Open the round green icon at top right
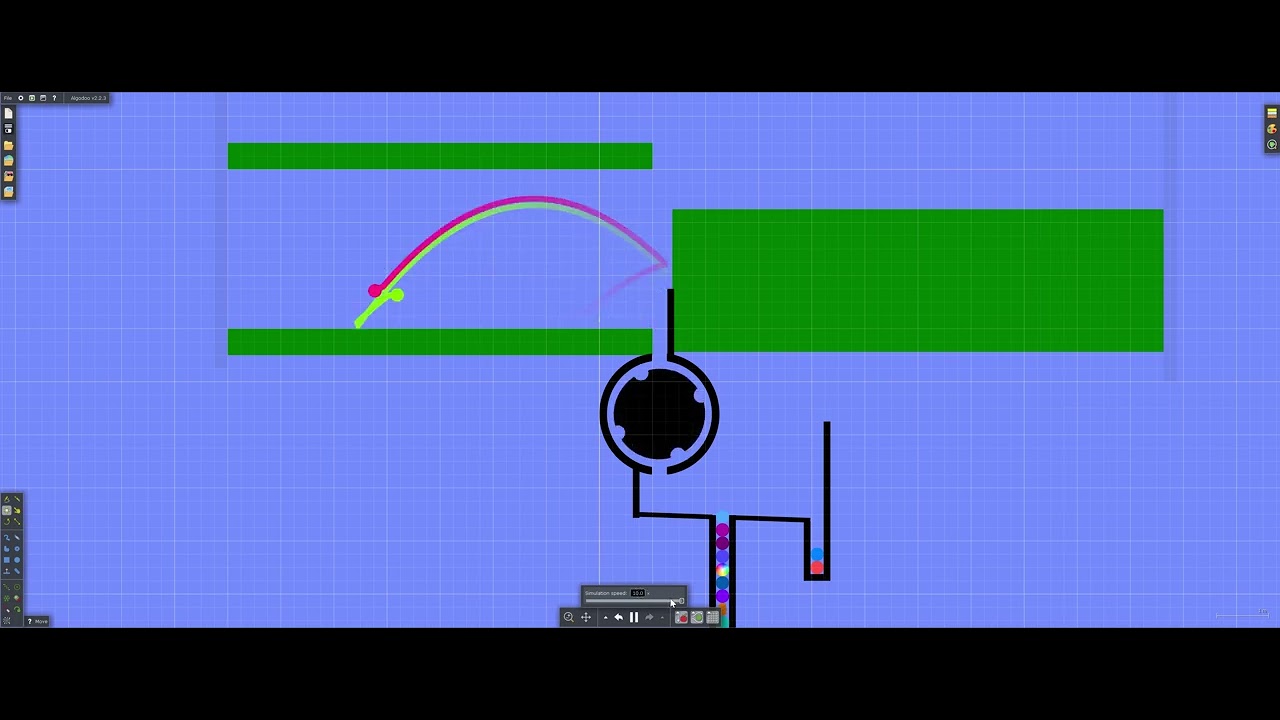 (1272, 145)
